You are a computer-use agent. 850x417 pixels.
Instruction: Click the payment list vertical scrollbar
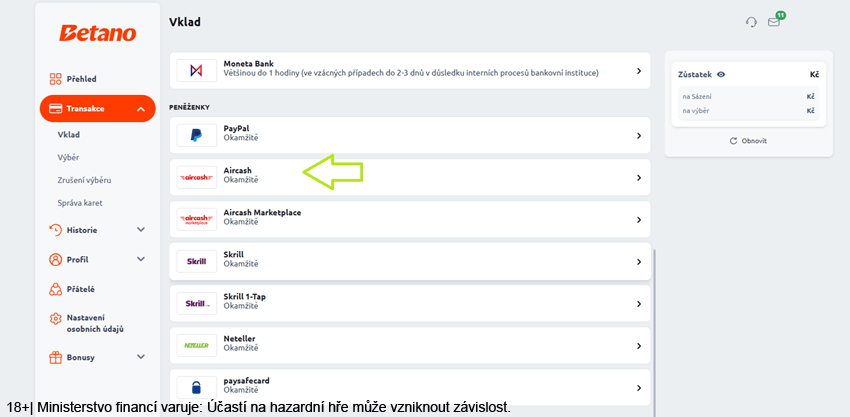tap(655, 332)
